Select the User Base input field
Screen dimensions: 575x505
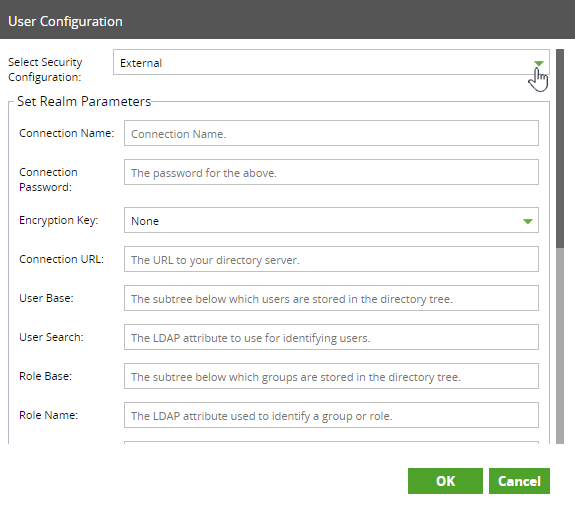[331, 298]
